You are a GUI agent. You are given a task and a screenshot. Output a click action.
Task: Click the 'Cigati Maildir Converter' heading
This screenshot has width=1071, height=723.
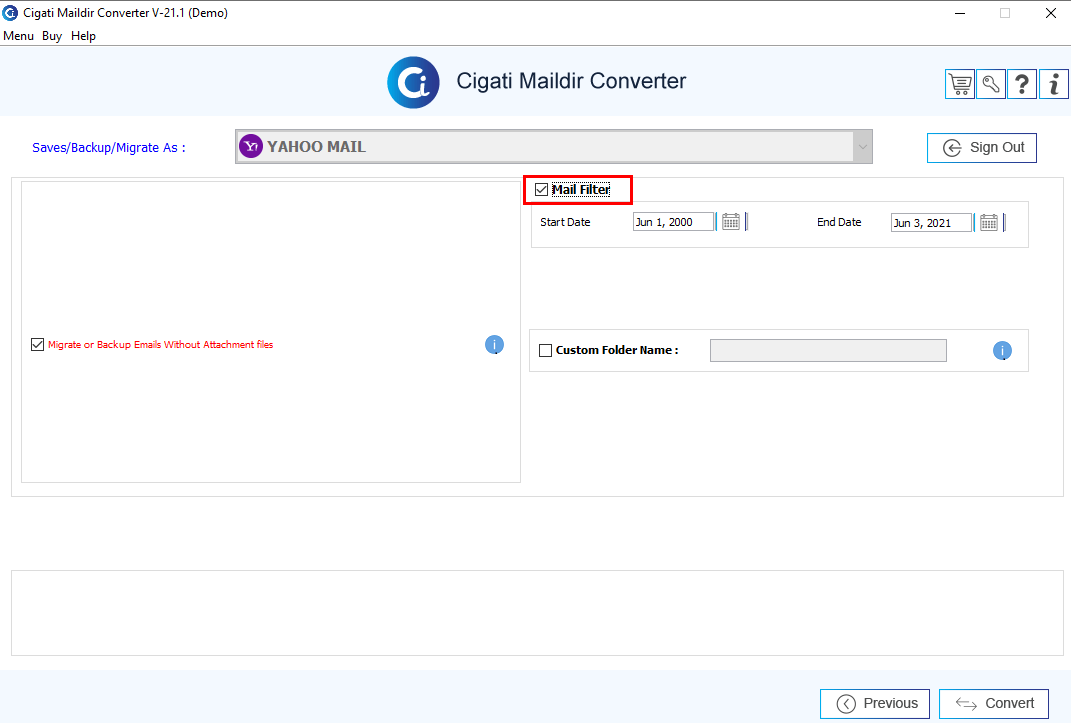point(571,81)
